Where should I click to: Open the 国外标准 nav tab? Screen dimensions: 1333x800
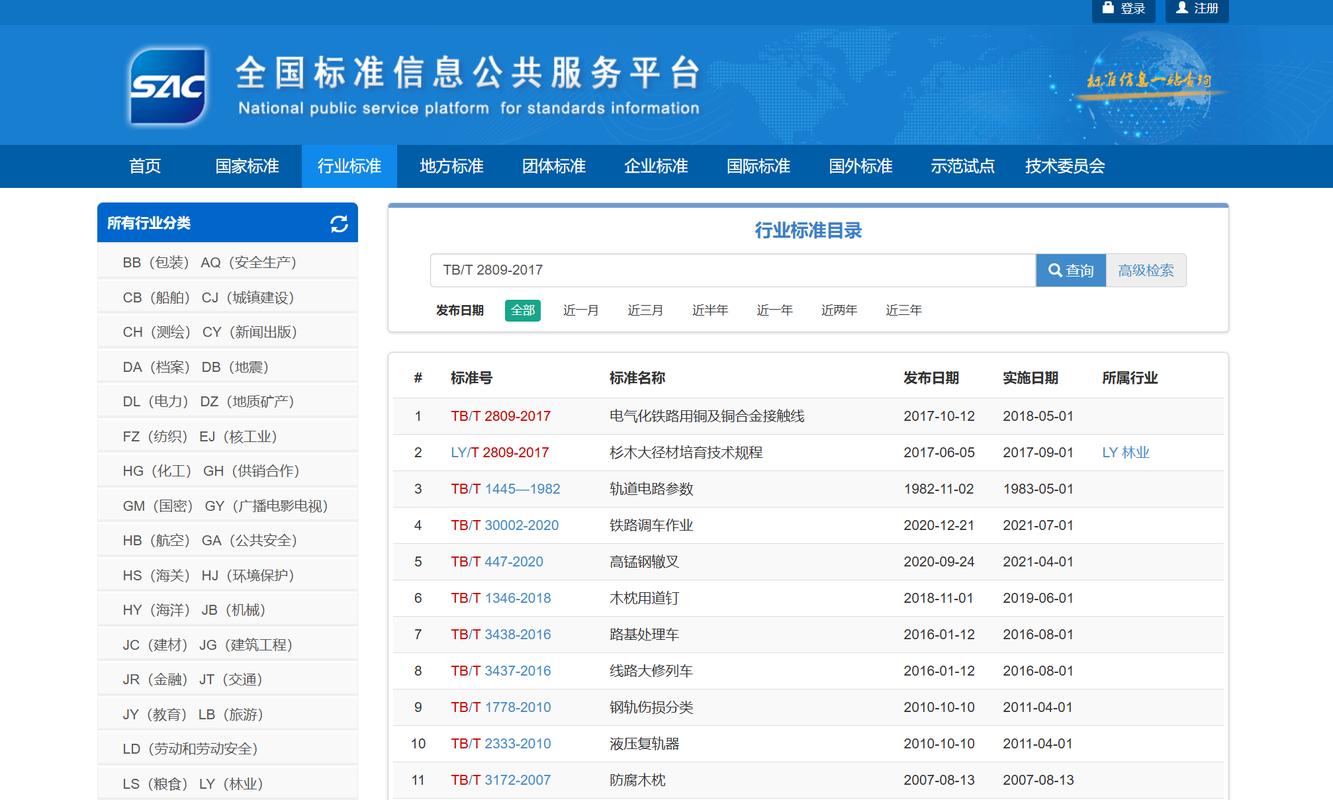[860, 166]
